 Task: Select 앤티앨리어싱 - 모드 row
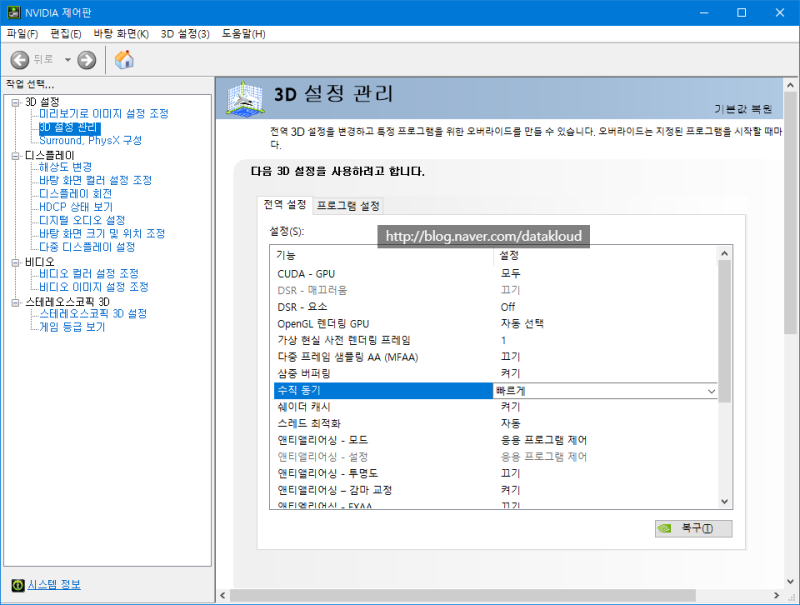[x=495, y=440]
